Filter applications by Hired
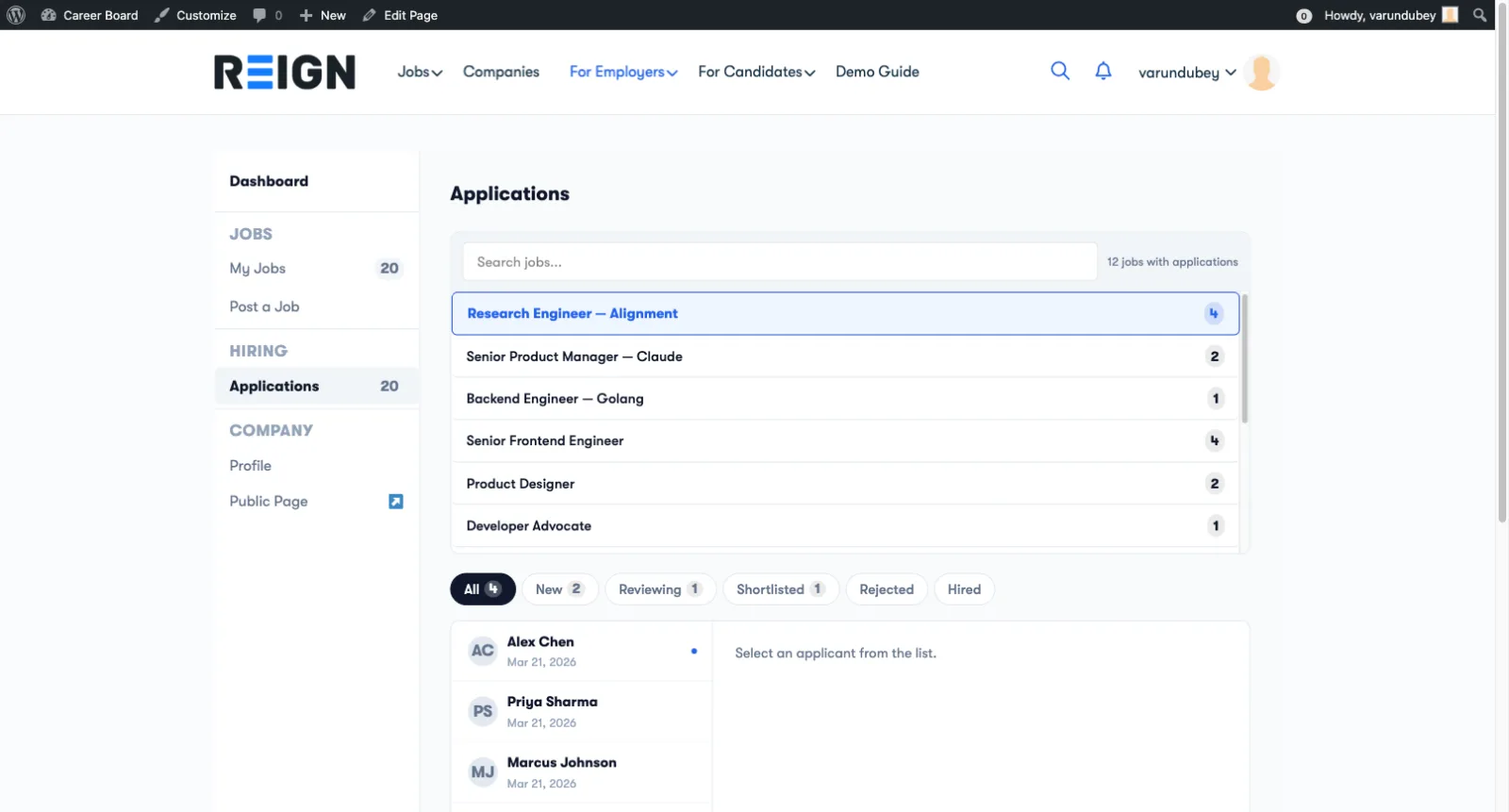The height and width of the screenshot is (812, 1509). click(964, 589)
